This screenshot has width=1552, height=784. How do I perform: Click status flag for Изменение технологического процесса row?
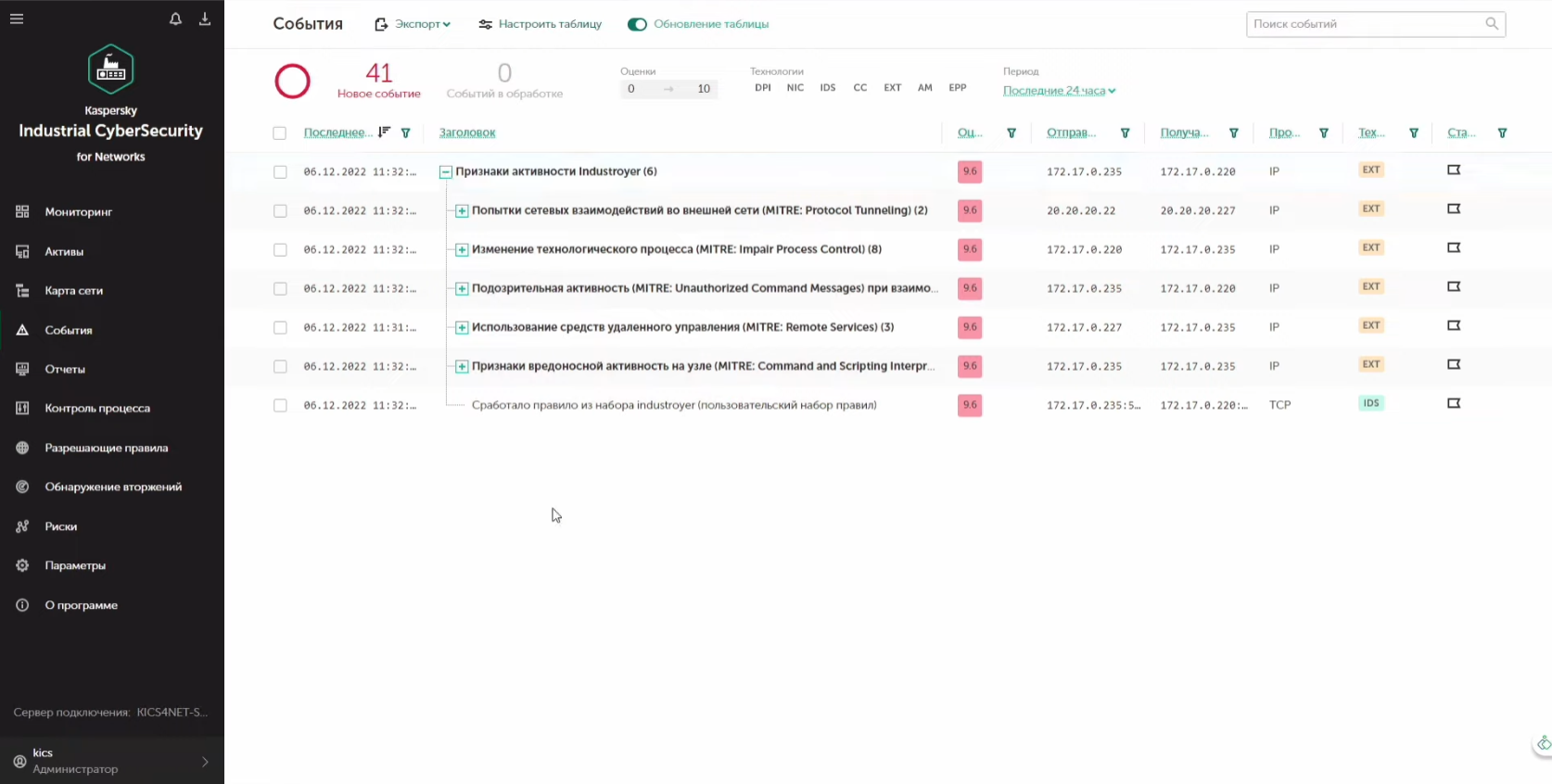click(1454, 248)
